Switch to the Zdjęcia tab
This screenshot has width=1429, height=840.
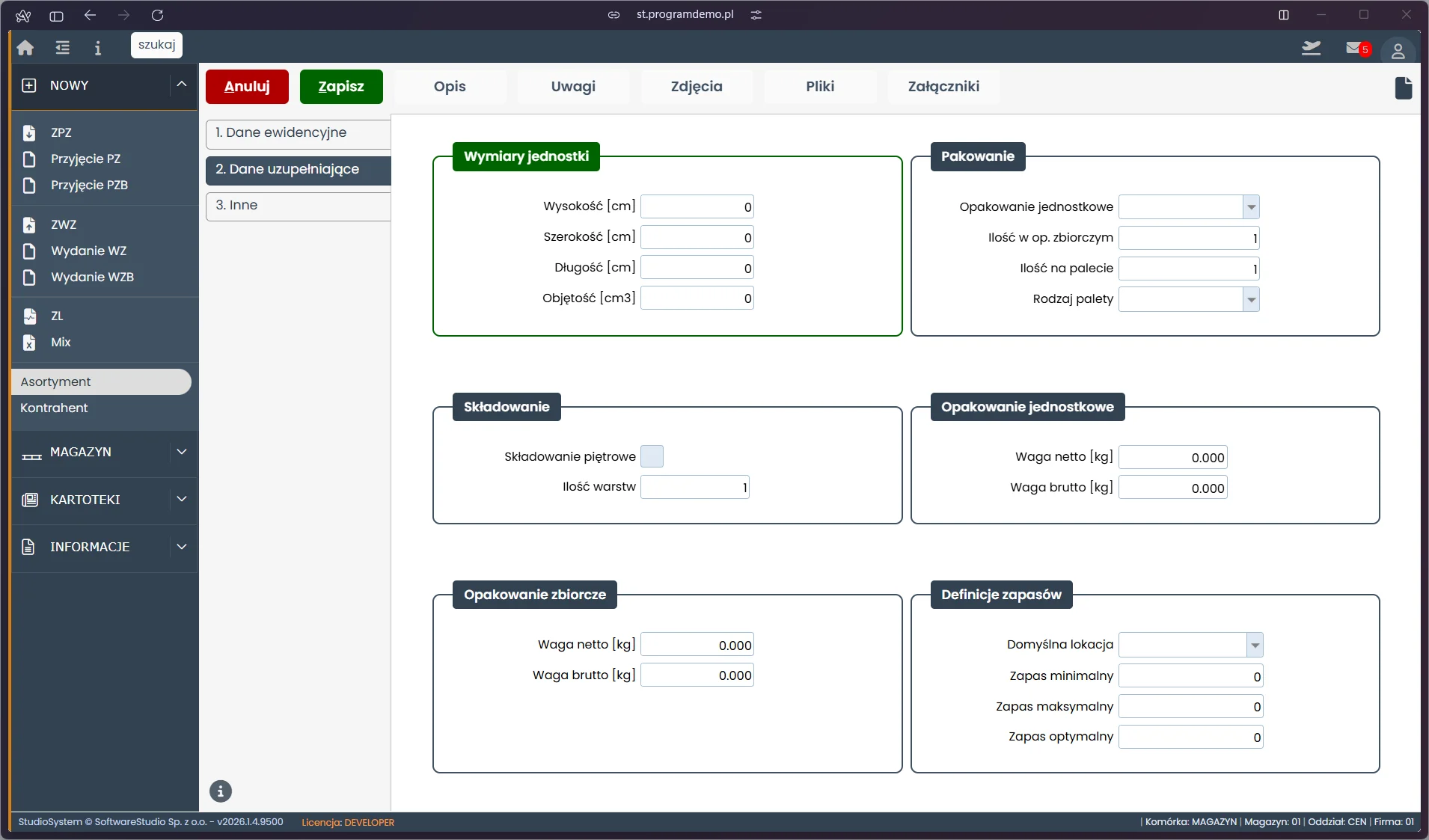(x=697, y=87)
